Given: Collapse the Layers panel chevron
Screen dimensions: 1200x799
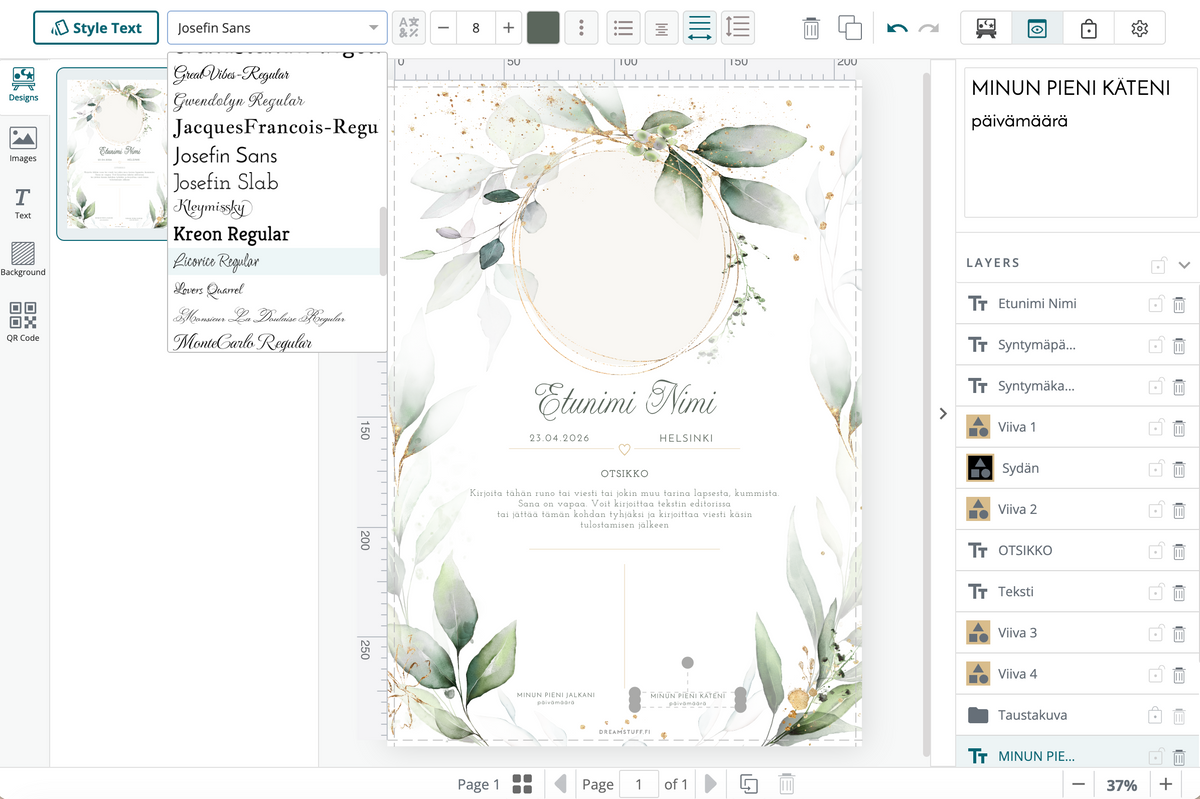Looking at the screenshot, I should click(x=1185, y=265).
